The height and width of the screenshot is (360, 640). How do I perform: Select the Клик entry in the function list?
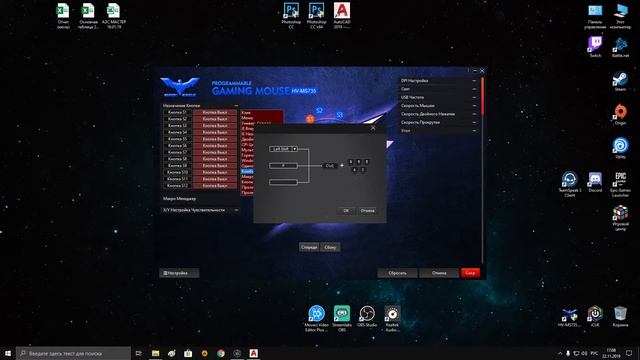coord(247,113)
